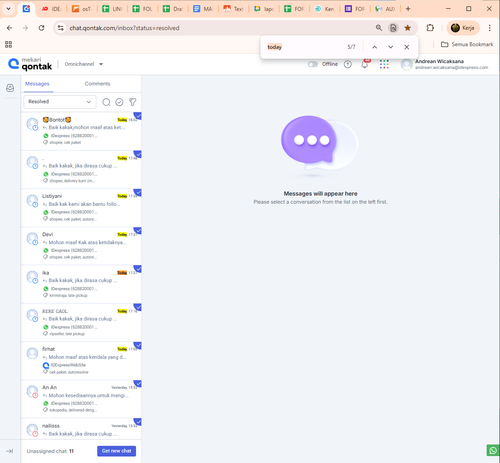Screen dimensions: 500x463
Task: View site information icon in address bar
Action: [x=61, y=28]
